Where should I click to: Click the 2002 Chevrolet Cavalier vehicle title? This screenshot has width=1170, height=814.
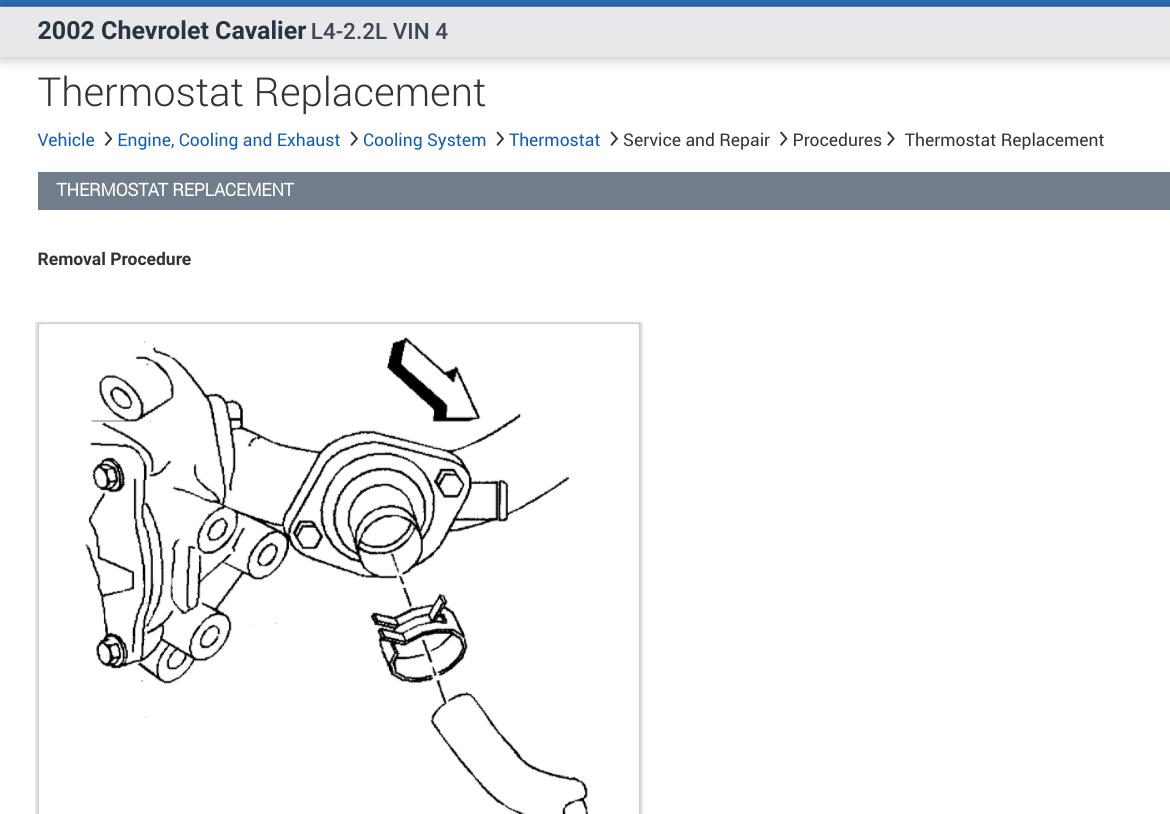[x=172, y=31]
